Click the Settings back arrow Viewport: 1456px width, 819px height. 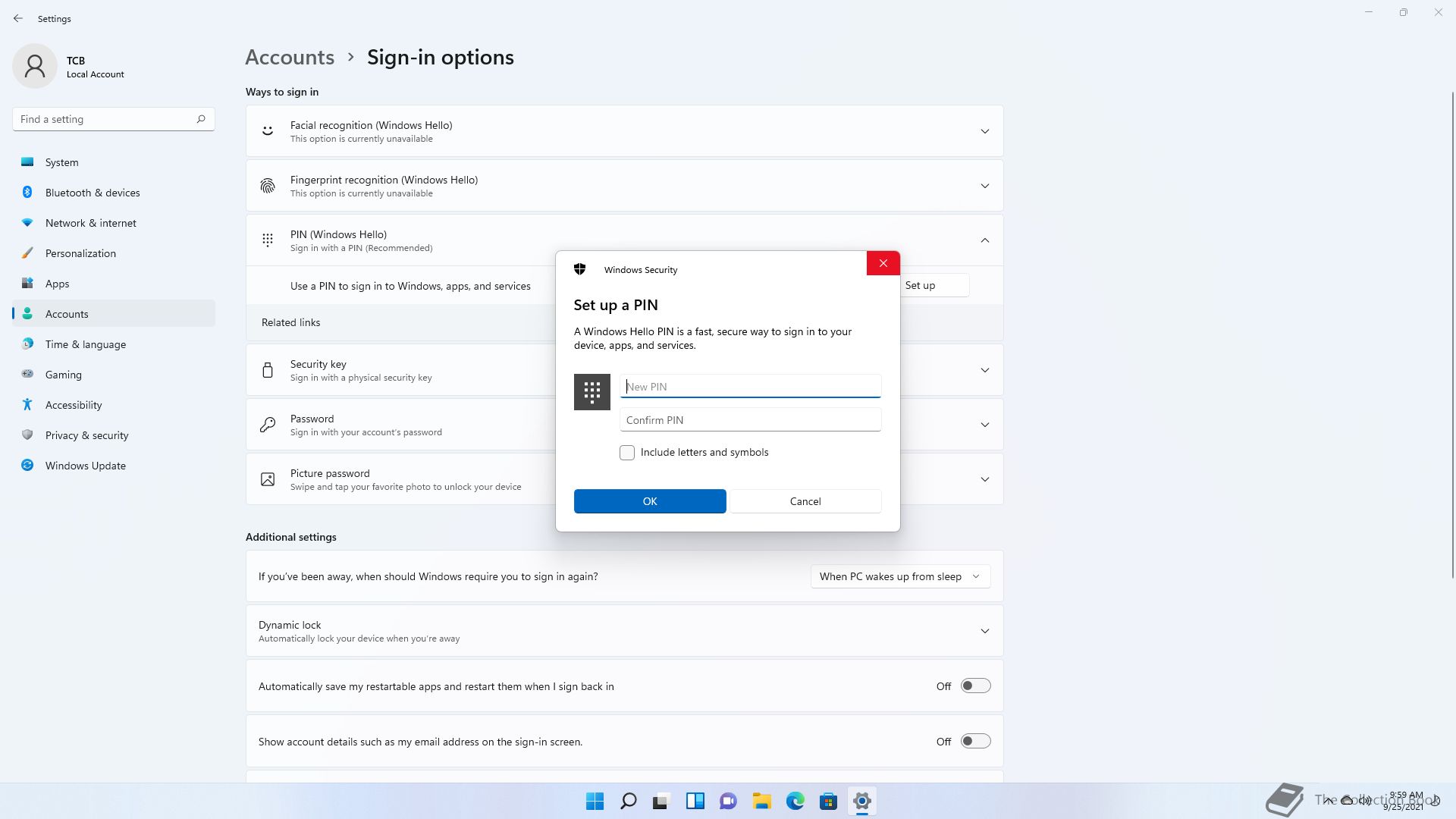(x=18, y=18)
